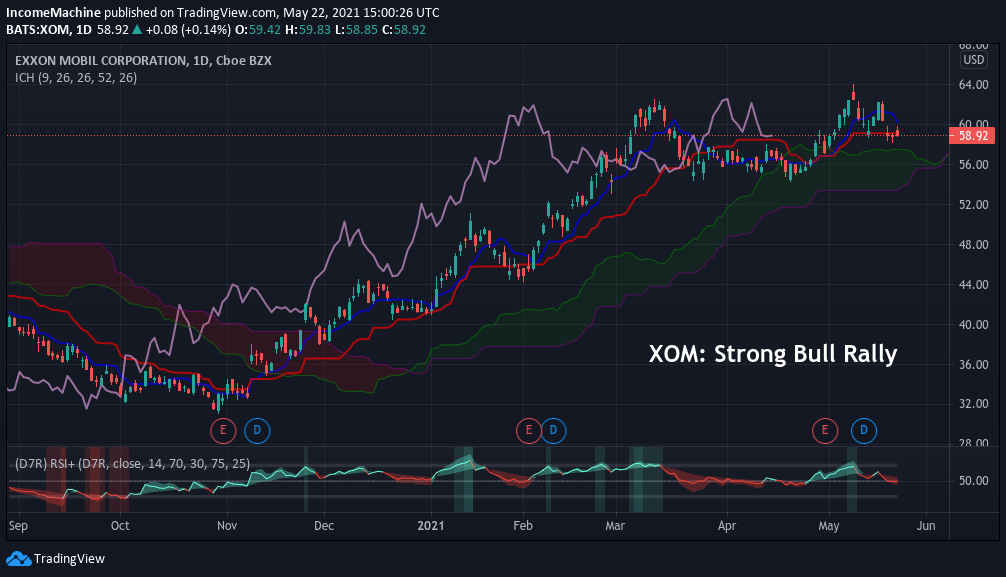Image resolution: width=1006 pixels, height=577 pixels.
Task: Click the D dividend marker near May
Action: (x=862, y=431)
